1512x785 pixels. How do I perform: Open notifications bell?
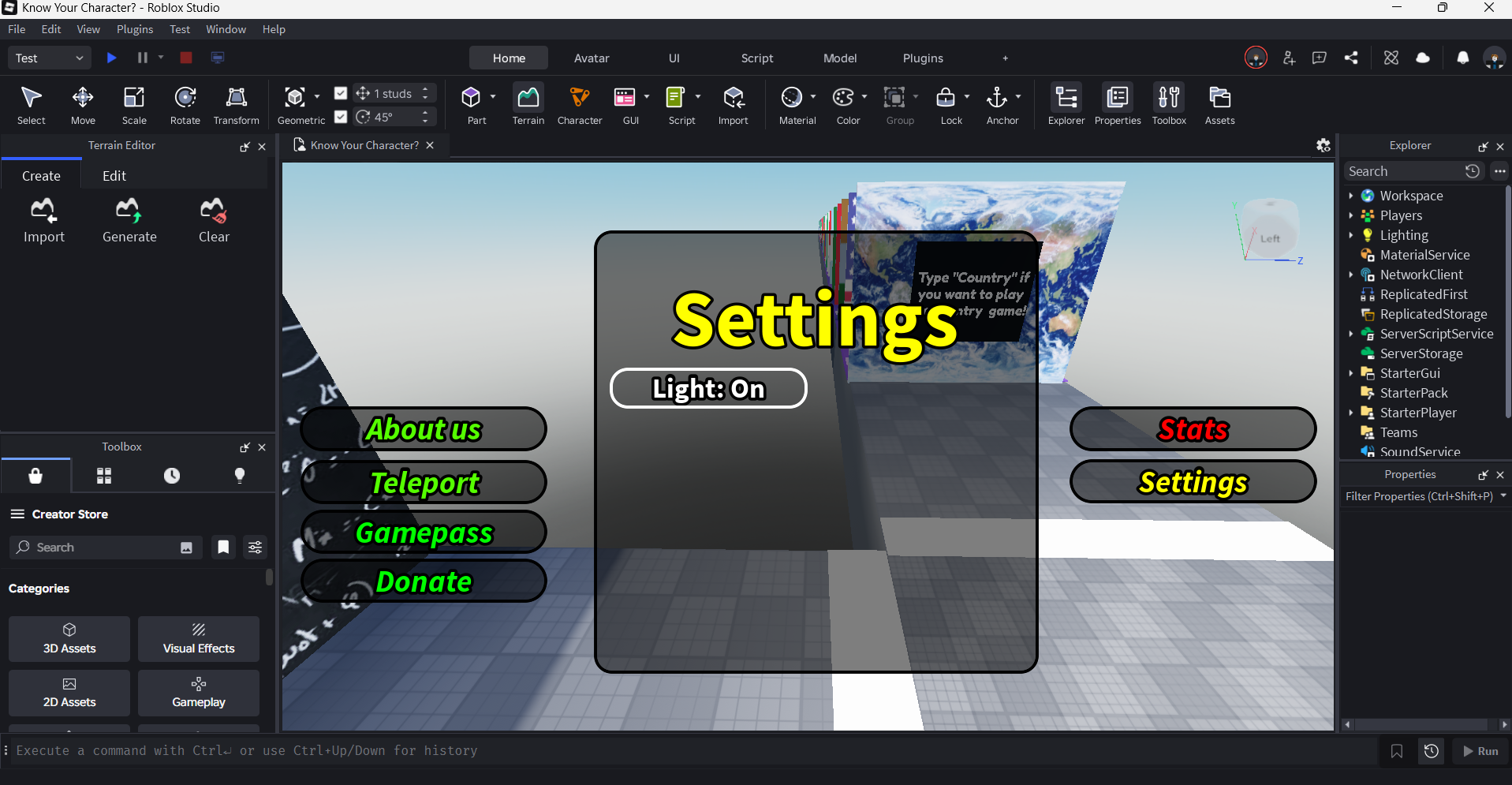1462,58
